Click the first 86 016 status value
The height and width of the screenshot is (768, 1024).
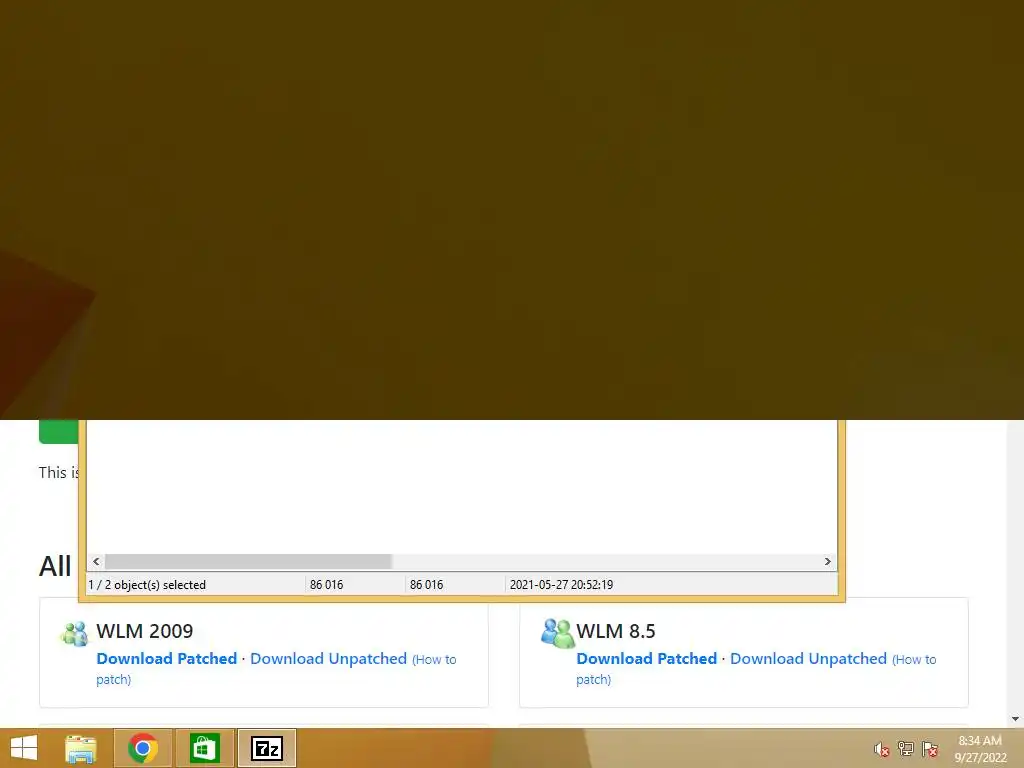click(x=327, y=584)
